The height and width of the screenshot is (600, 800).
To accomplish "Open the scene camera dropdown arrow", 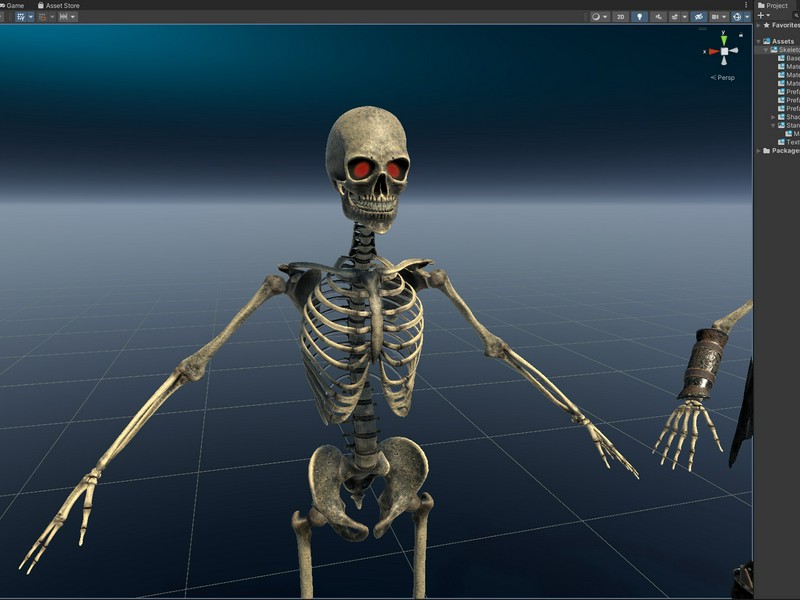I will click(x=724, y=17).
